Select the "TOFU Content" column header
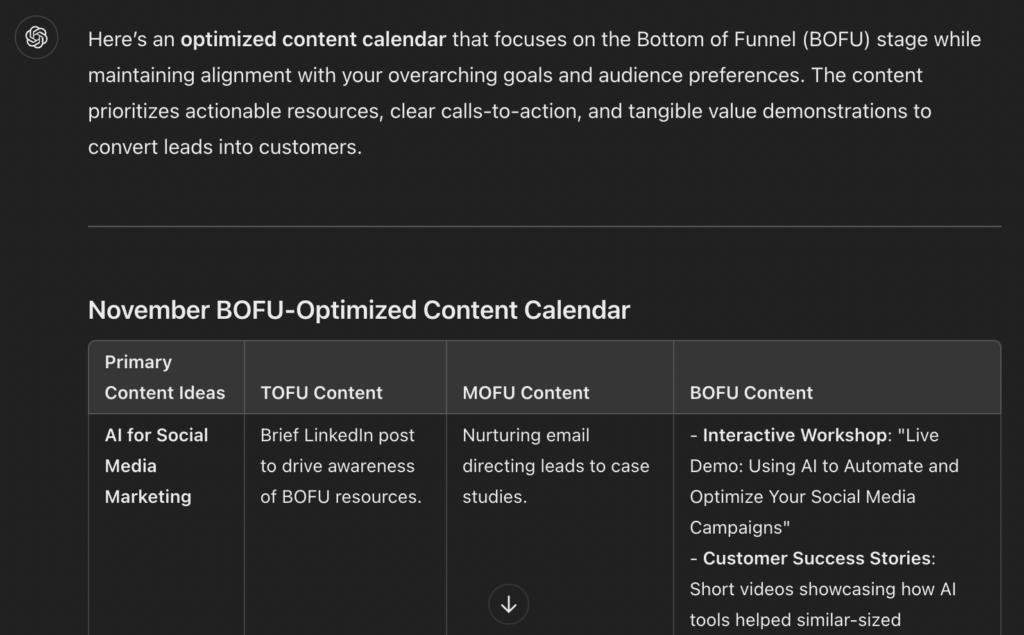 (321, 393)
